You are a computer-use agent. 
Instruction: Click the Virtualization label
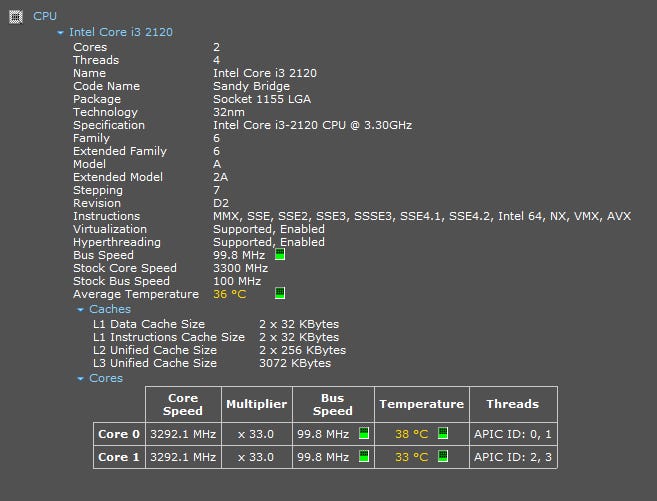(x=110, y=229)
